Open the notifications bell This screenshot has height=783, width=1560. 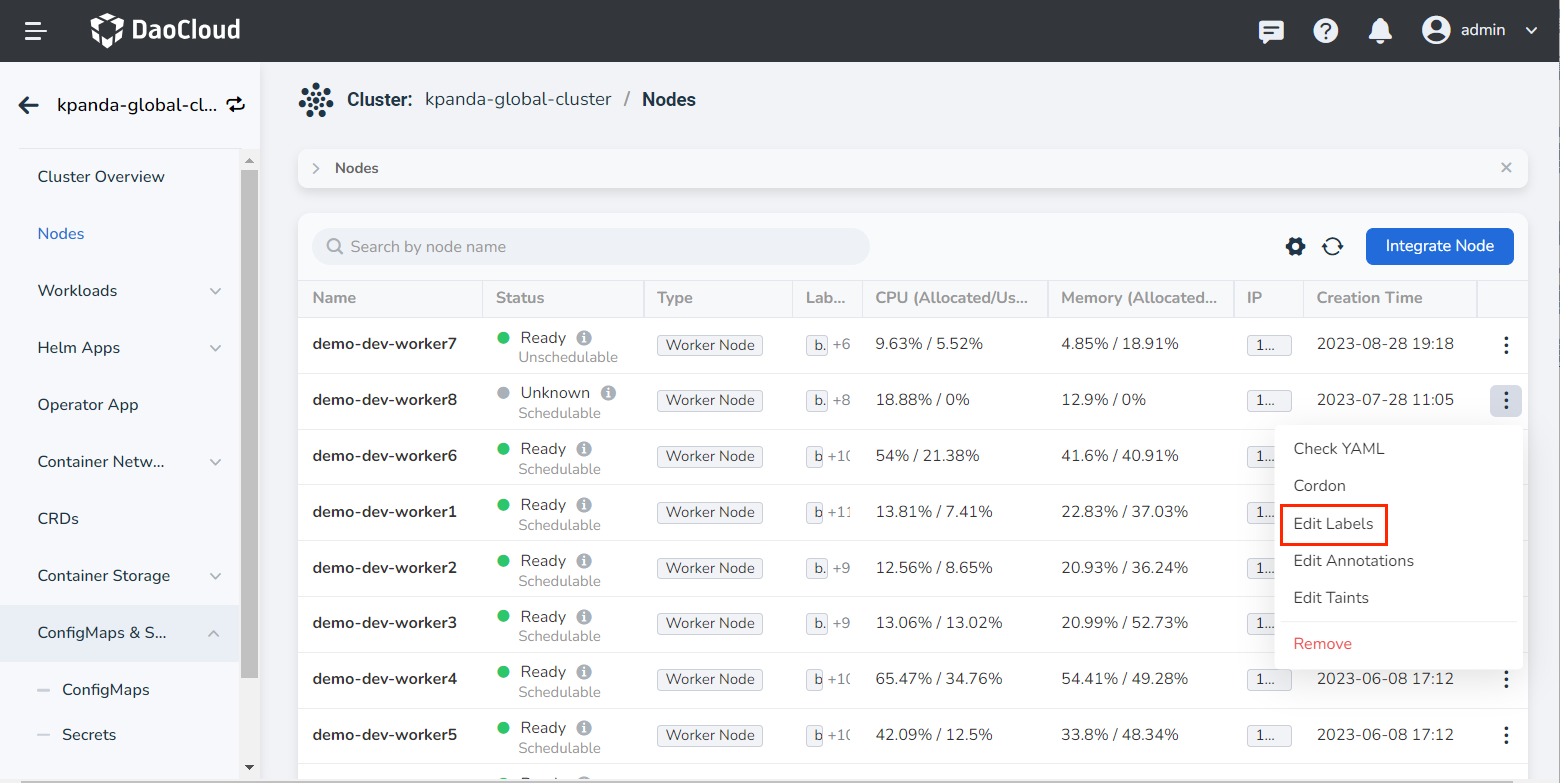[1380, 31]
